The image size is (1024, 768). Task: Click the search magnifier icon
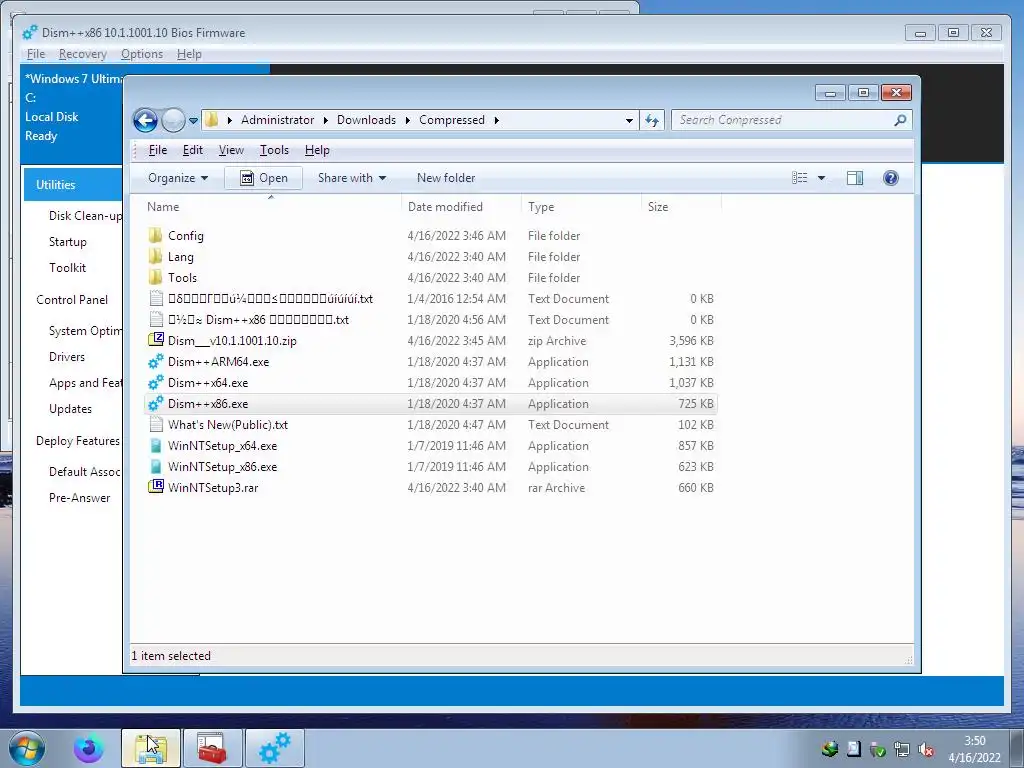point(900,120)
